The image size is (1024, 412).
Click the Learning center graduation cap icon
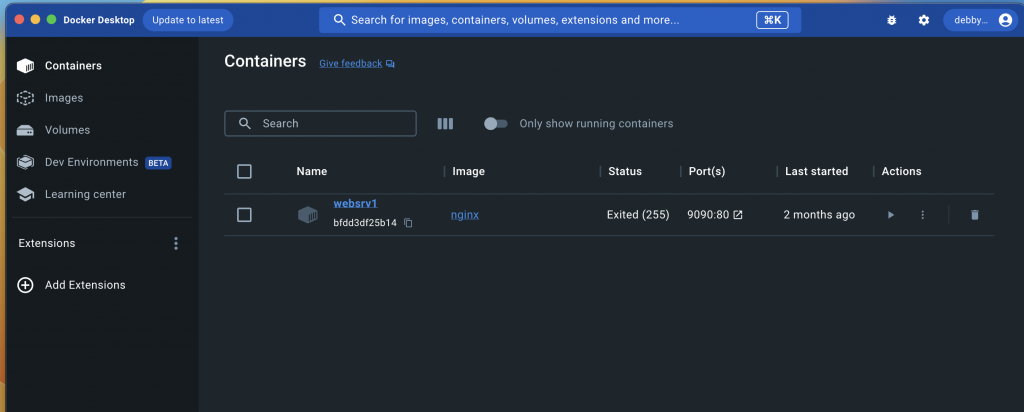[25, 194]
